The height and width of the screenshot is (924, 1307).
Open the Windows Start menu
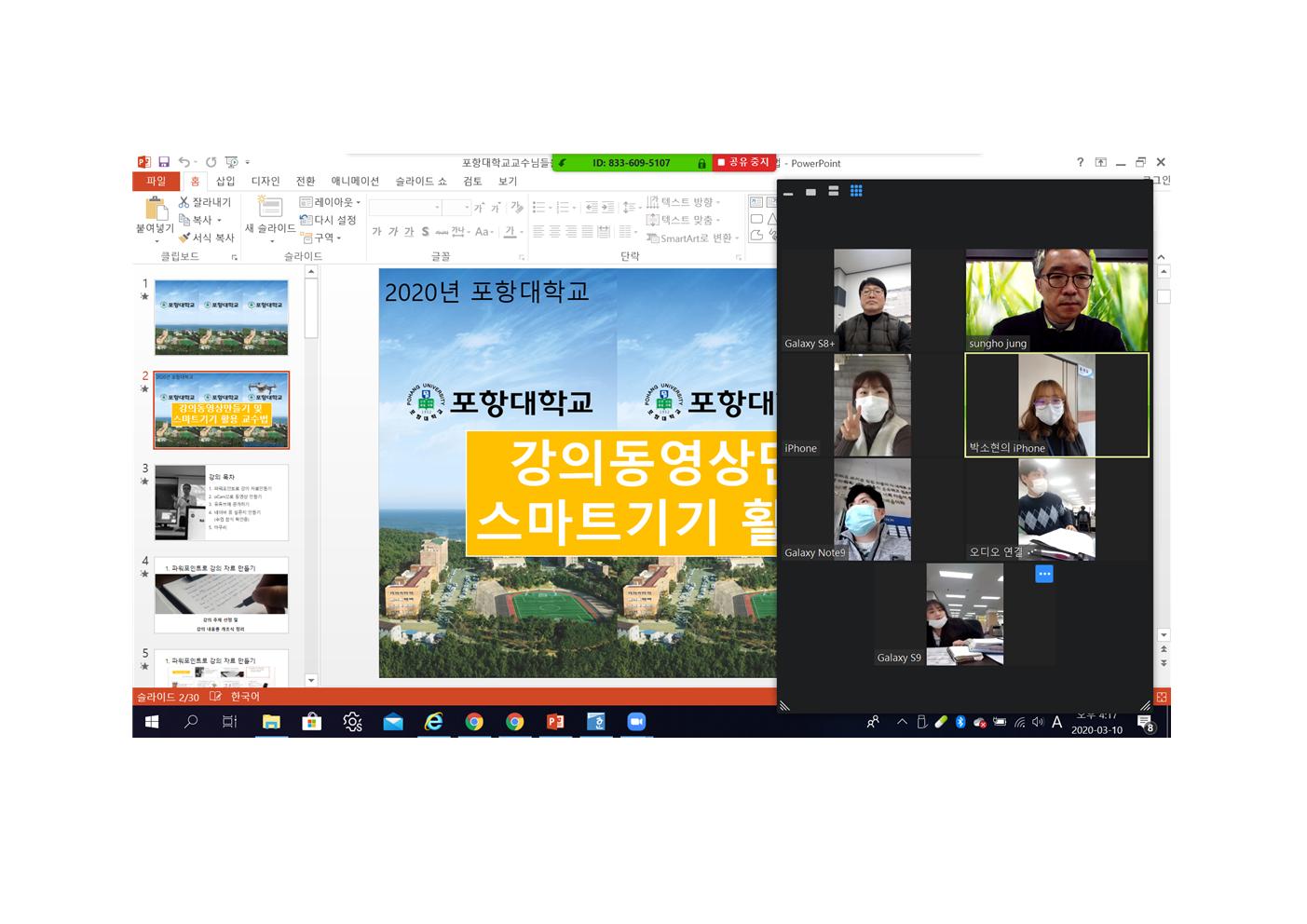tap(152, 722)
